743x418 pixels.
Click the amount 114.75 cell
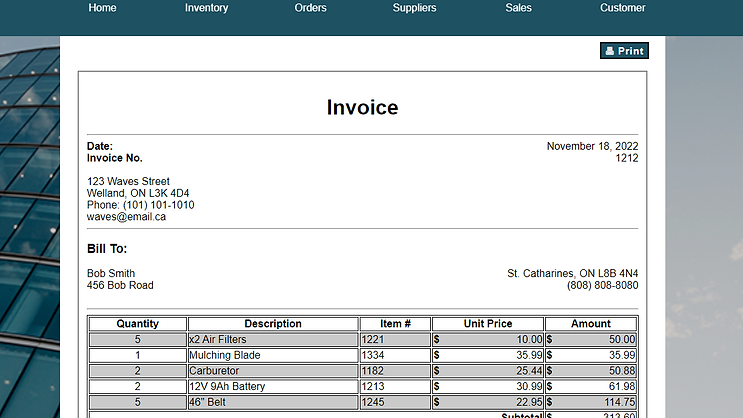(590, 402)
